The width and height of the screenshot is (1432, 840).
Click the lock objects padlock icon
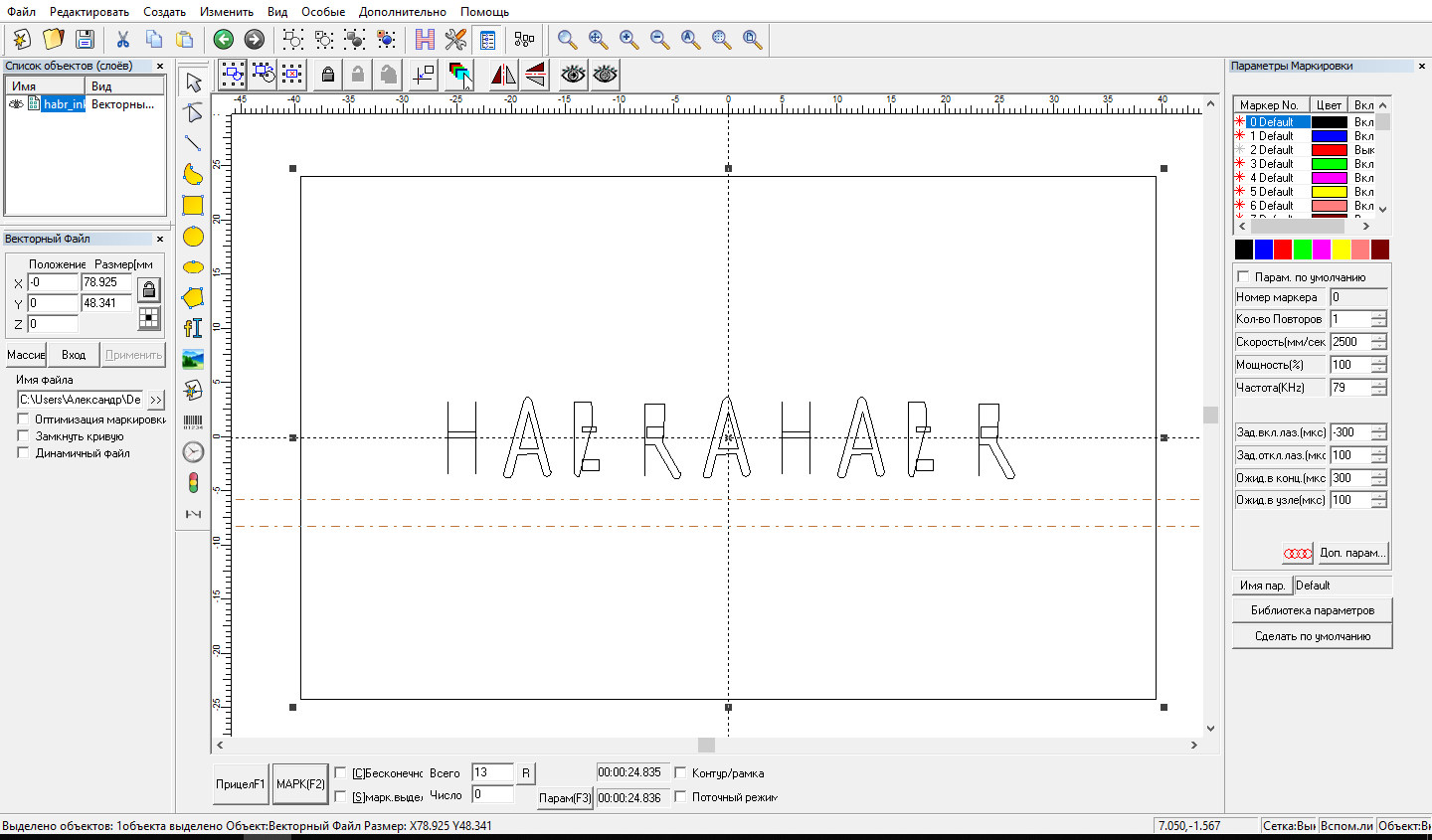point(327,74)
